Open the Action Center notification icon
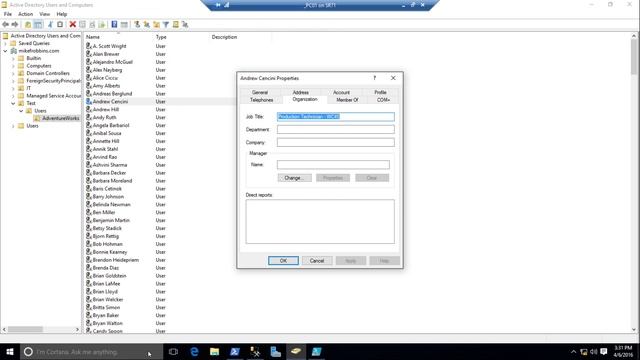 click(x=604, y=351)
